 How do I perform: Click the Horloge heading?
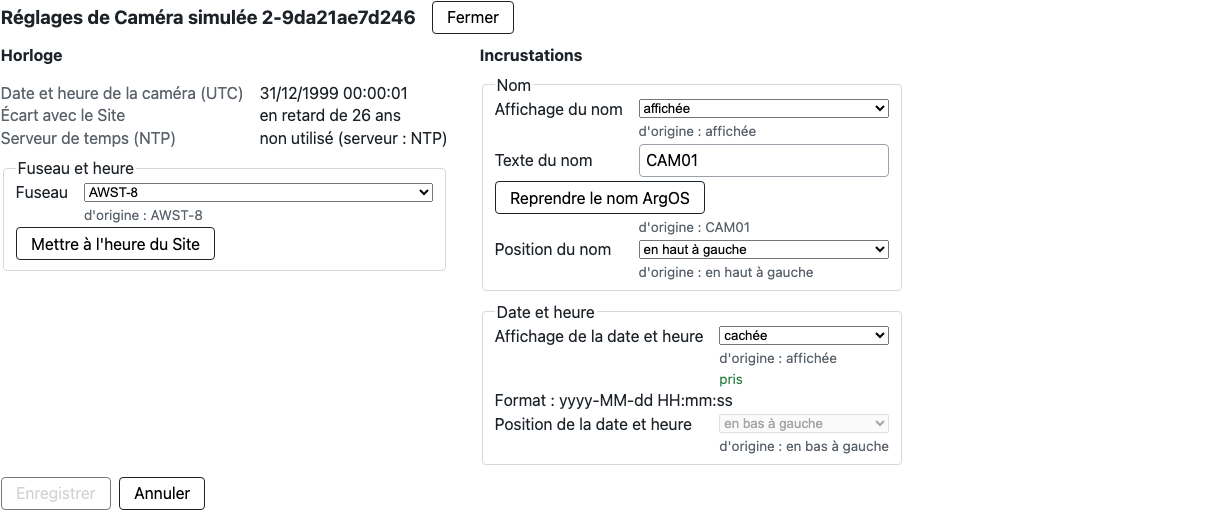tap(32, 56)
